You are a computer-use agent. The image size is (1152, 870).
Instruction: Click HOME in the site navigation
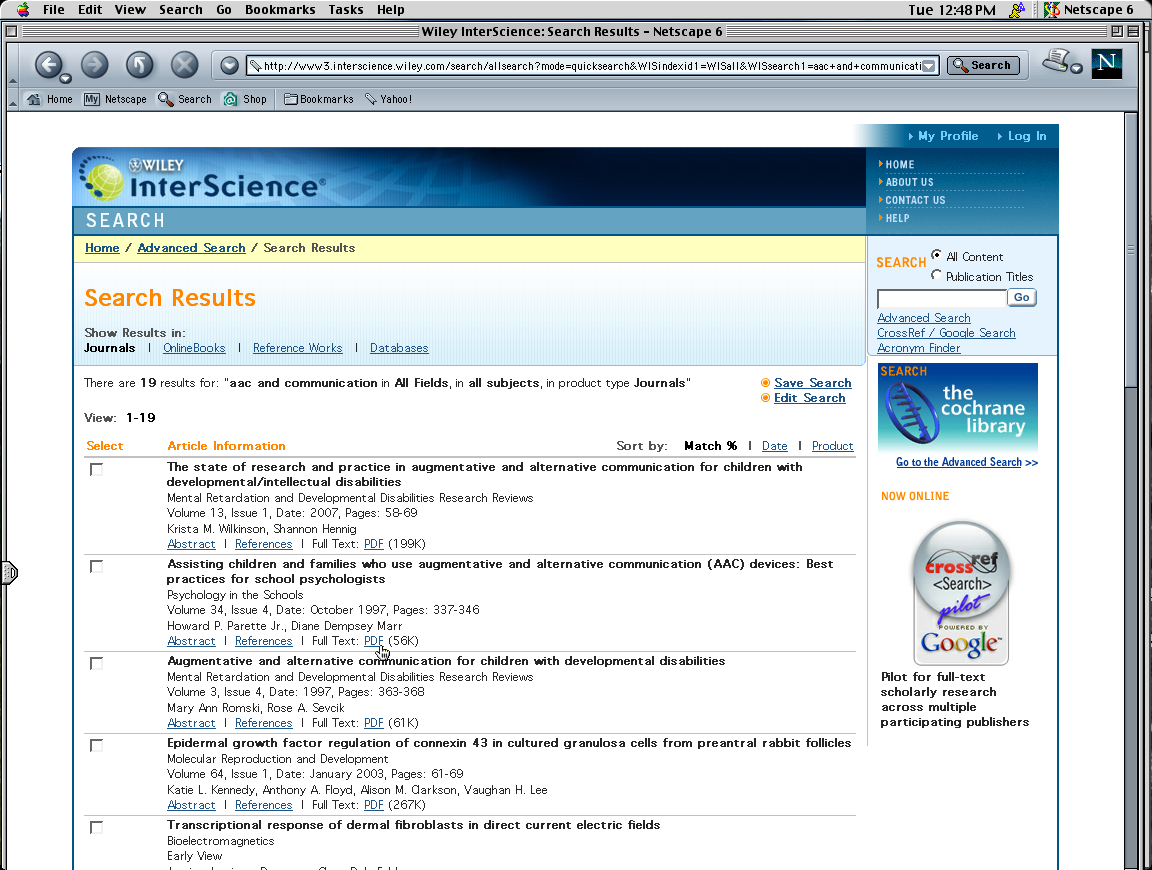[899, 165]
